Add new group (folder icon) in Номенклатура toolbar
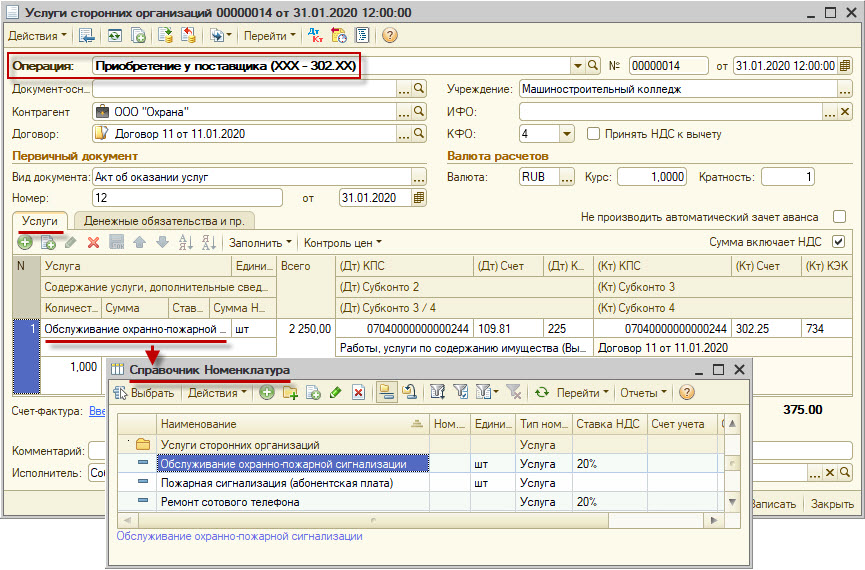The image size is (865, 570). (290, 393)
